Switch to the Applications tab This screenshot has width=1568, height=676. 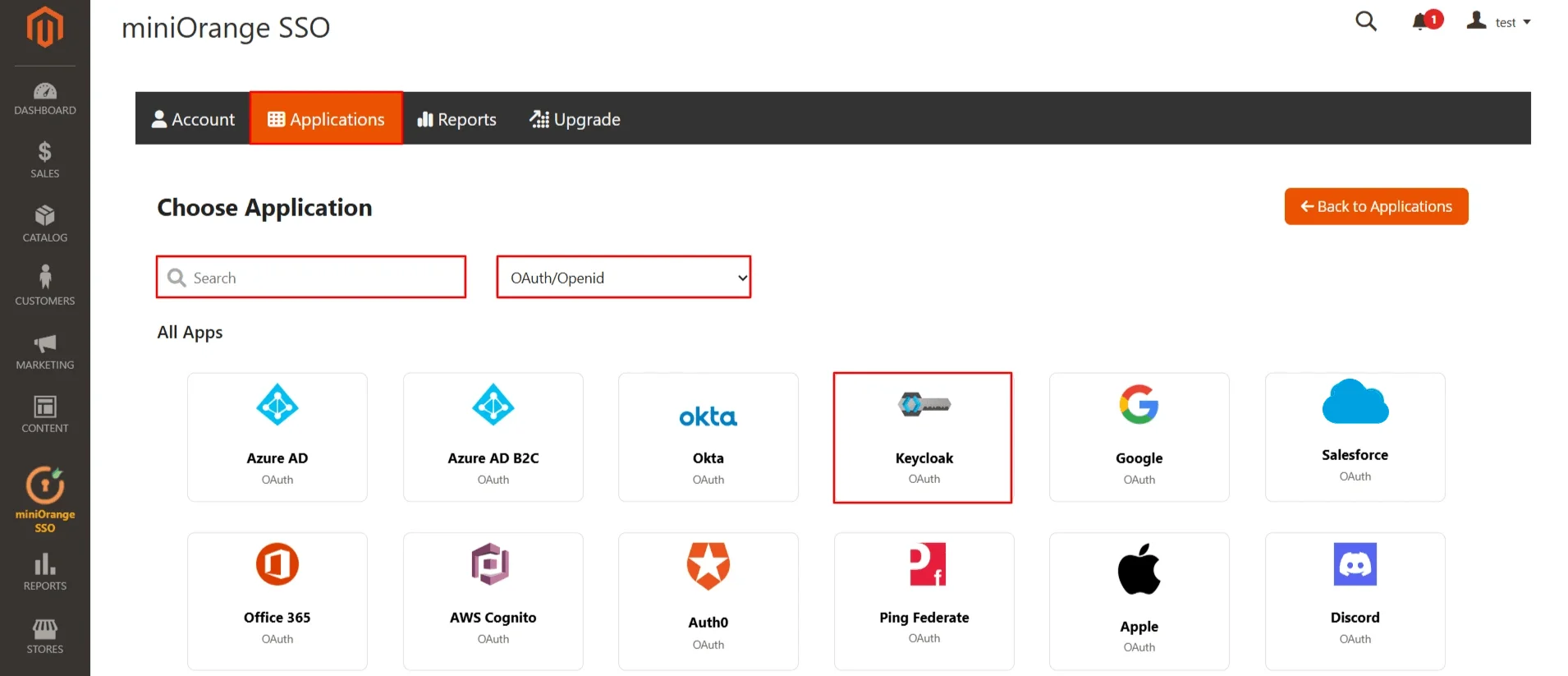point(326,119)
